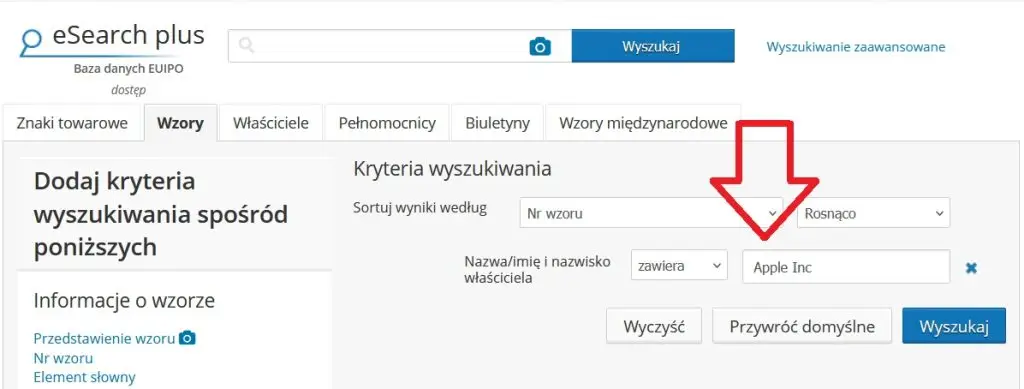Click the eSearch plus magnifier logo

pyautogui.click(x=31, y=42)
